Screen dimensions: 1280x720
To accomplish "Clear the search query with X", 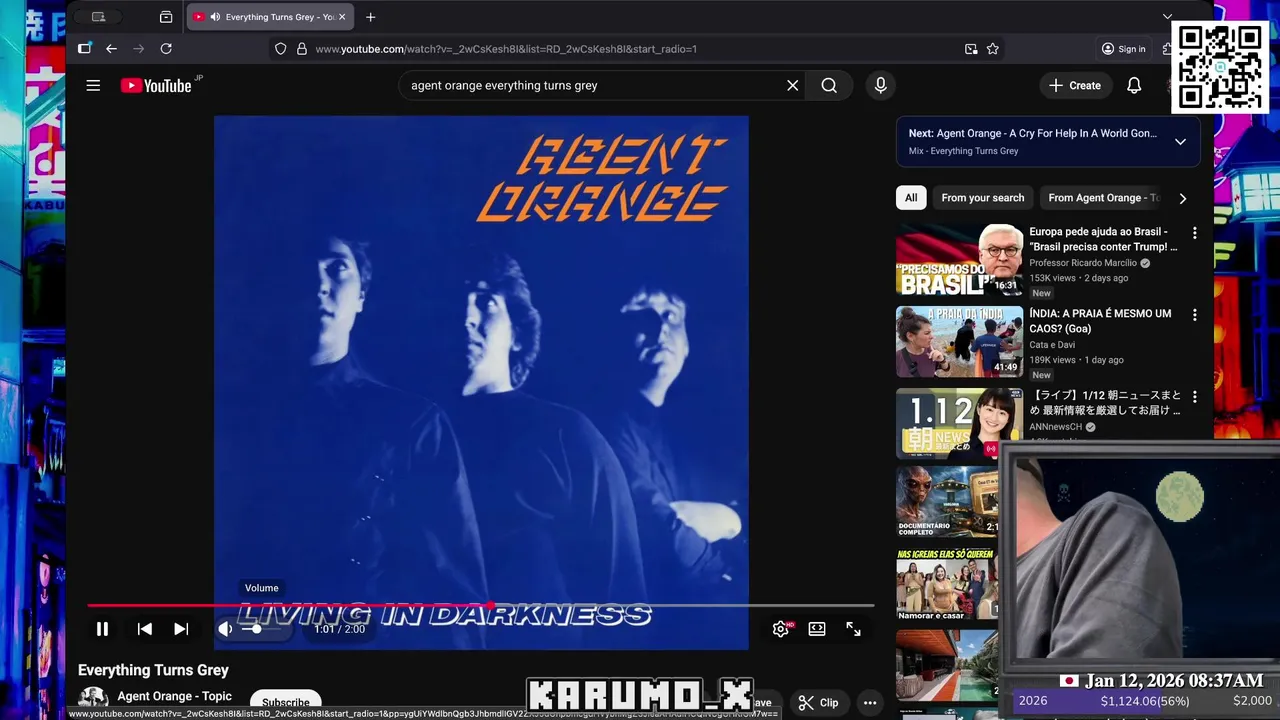I will click(x=792, y=85).
